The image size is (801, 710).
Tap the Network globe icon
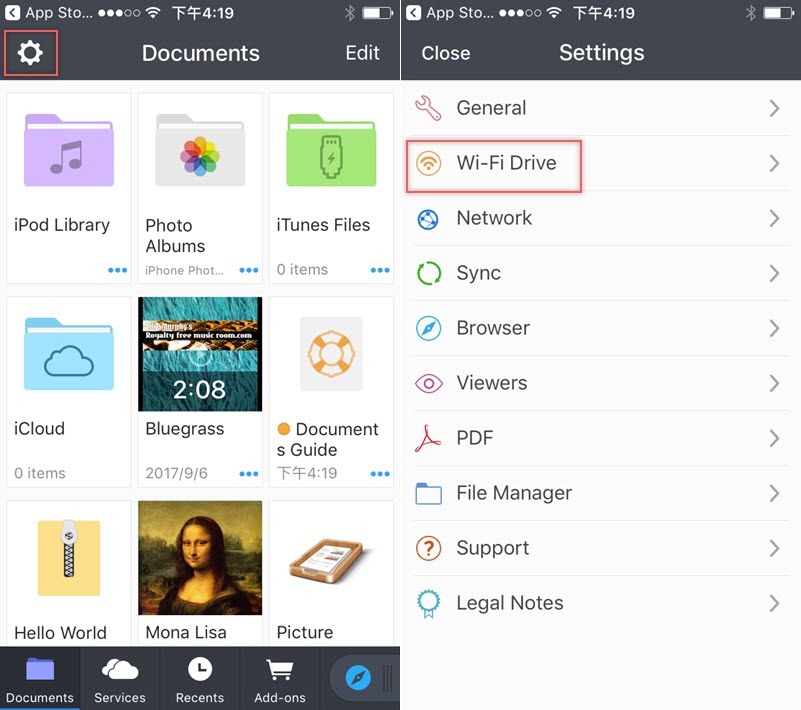[428, 219]
